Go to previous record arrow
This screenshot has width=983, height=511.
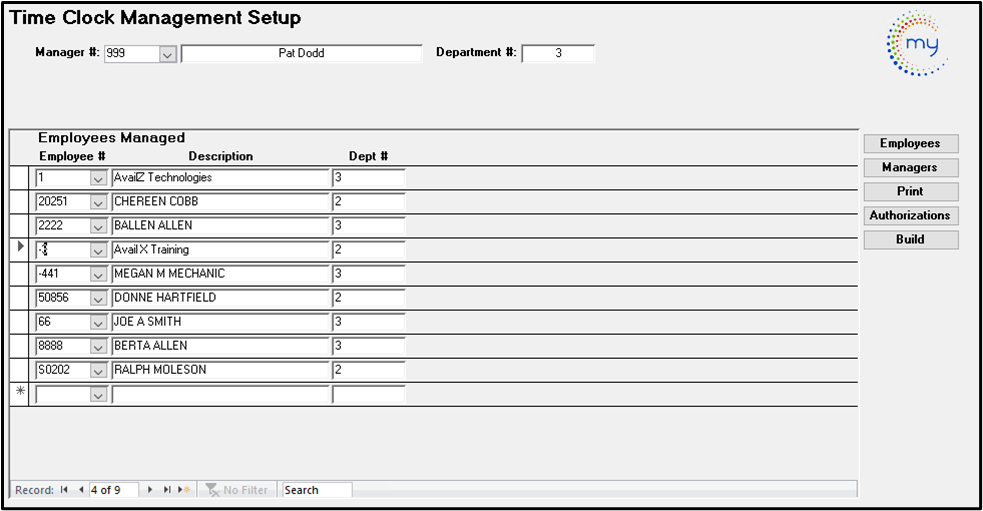(x=80, y=490)
